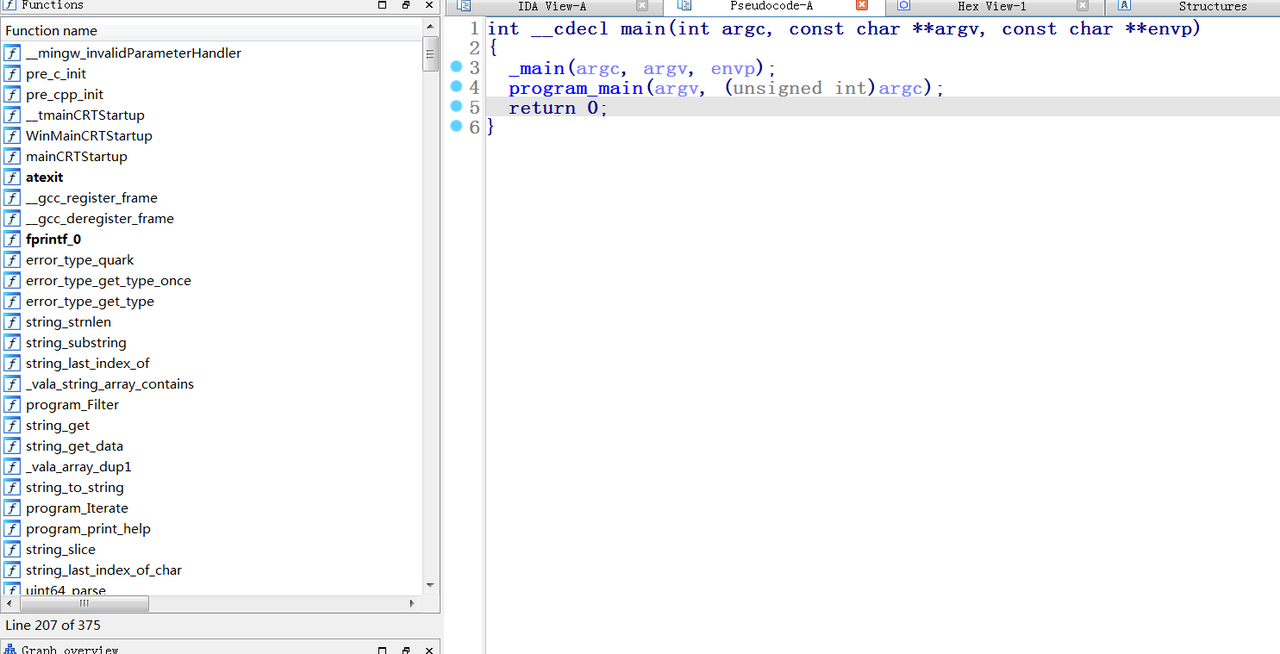This screenshot has width=1280, height=654.
Task: Select pre_cpp_init in the Functions list
Action: point(64,94)
